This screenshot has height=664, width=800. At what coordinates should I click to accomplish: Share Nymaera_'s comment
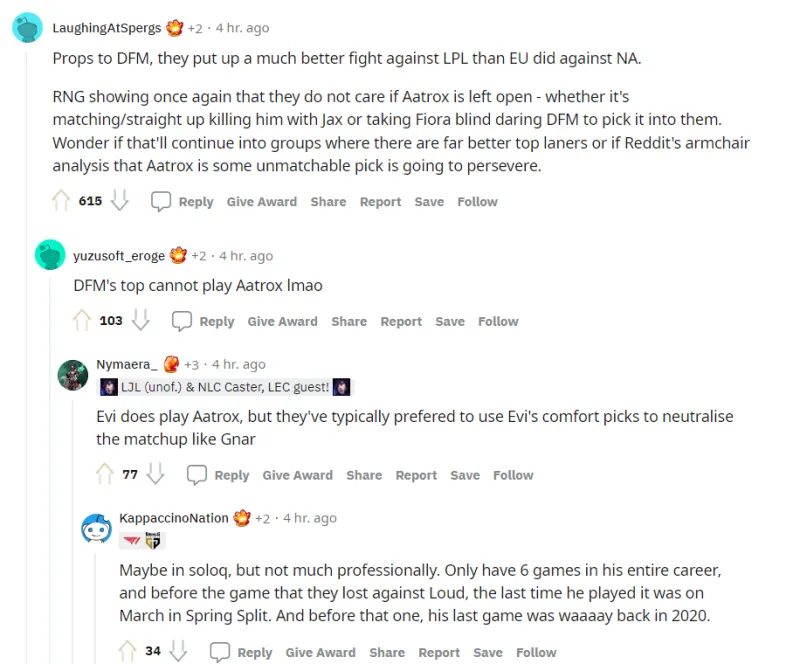[364, 475]
